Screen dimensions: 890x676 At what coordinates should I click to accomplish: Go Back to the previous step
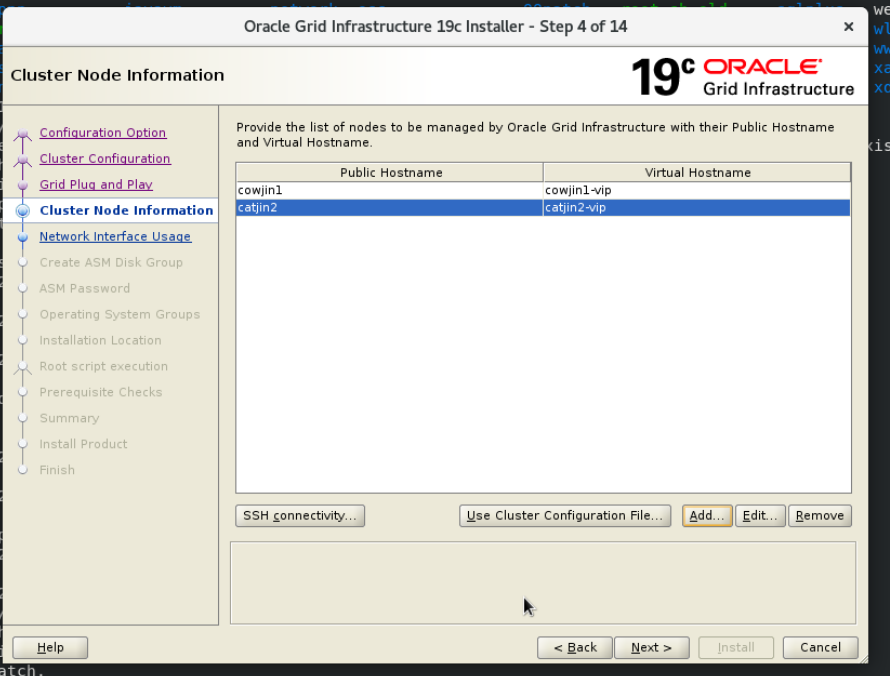(575, 648)
